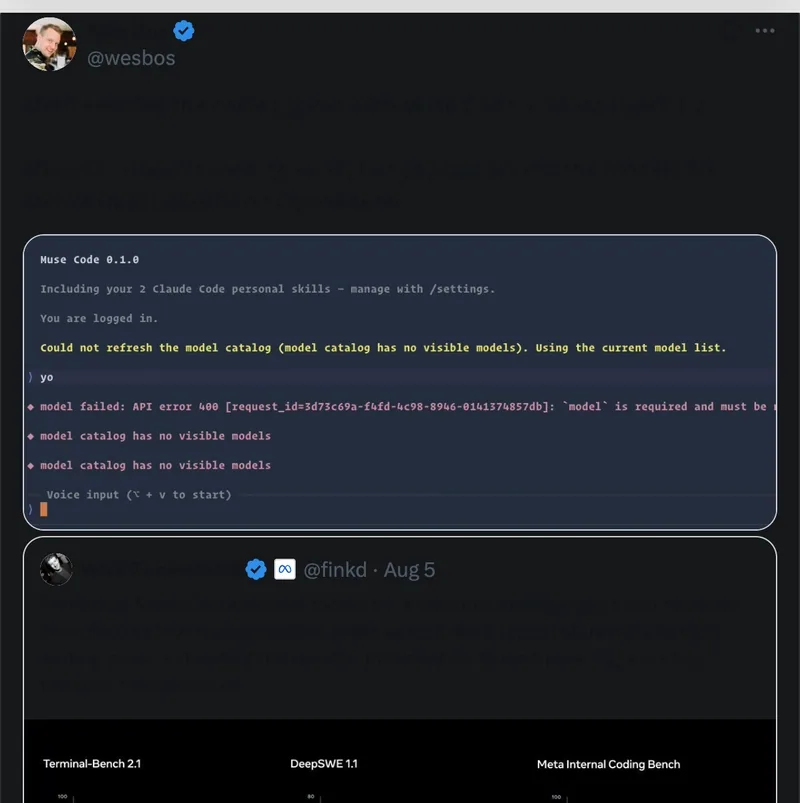Click the orange terminal cursor block

point(44,509)
